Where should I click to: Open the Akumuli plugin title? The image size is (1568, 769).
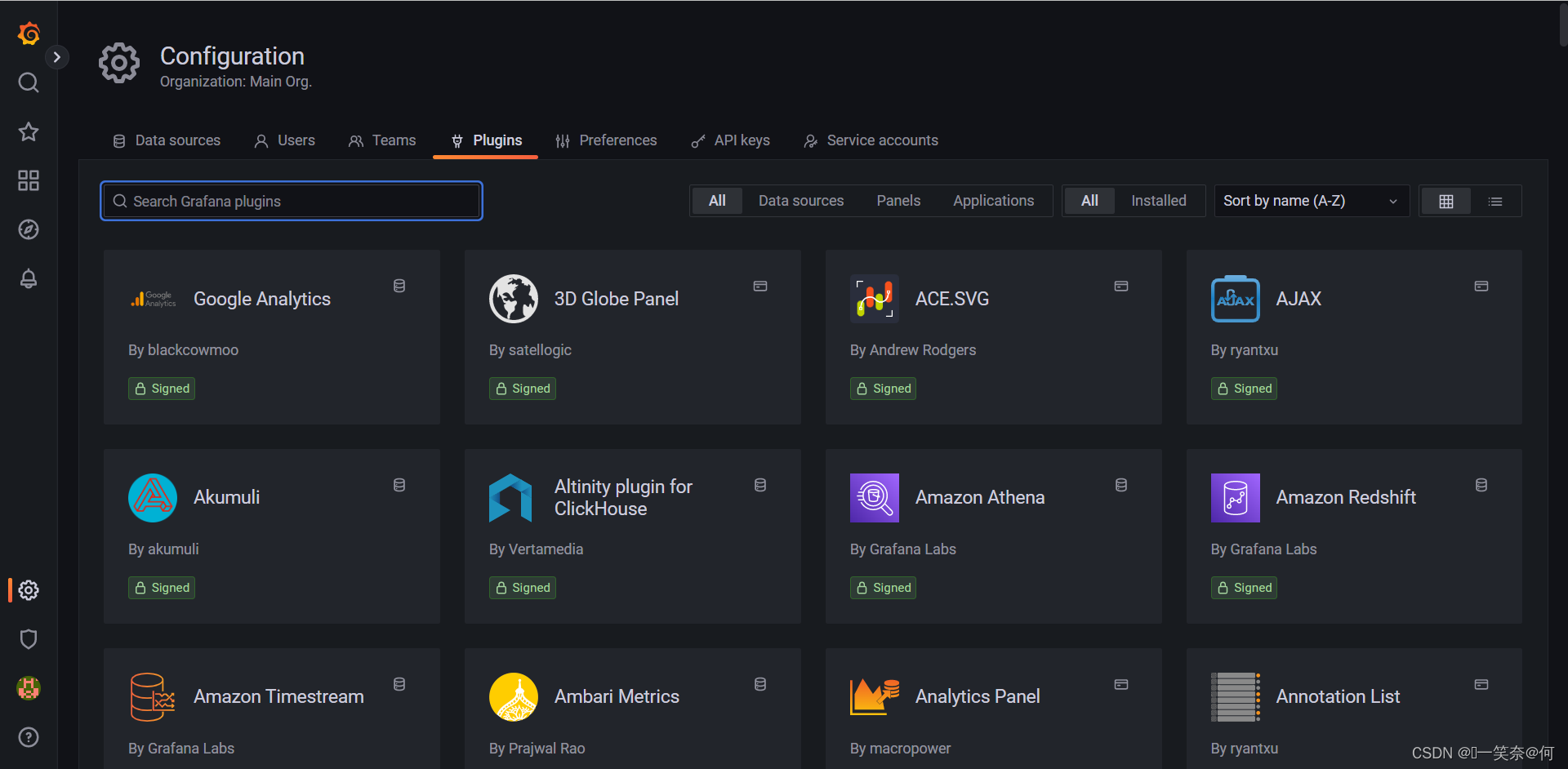click(x=226, y=497)
